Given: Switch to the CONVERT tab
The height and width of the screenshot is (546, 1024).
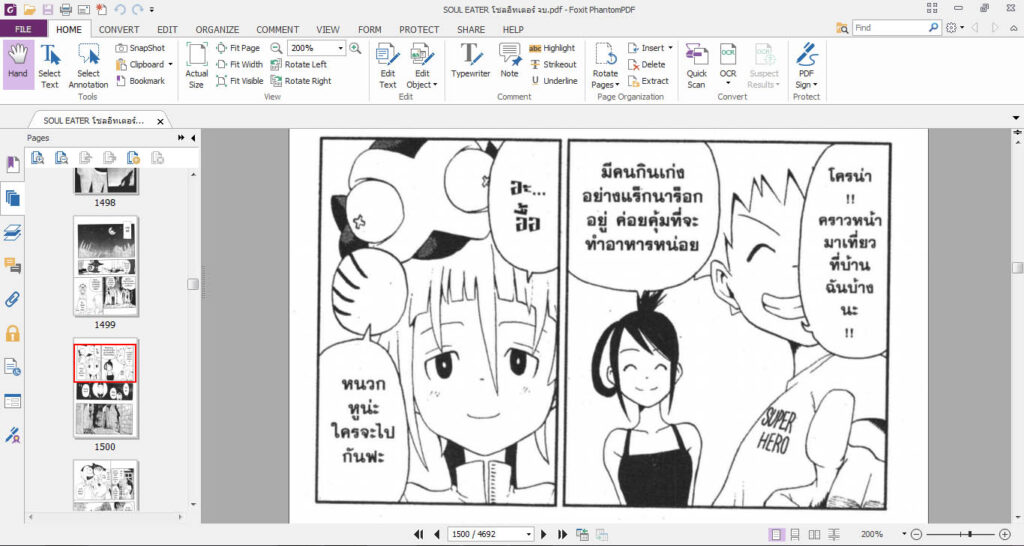Looking at the screenshot, I should point(119,29).
